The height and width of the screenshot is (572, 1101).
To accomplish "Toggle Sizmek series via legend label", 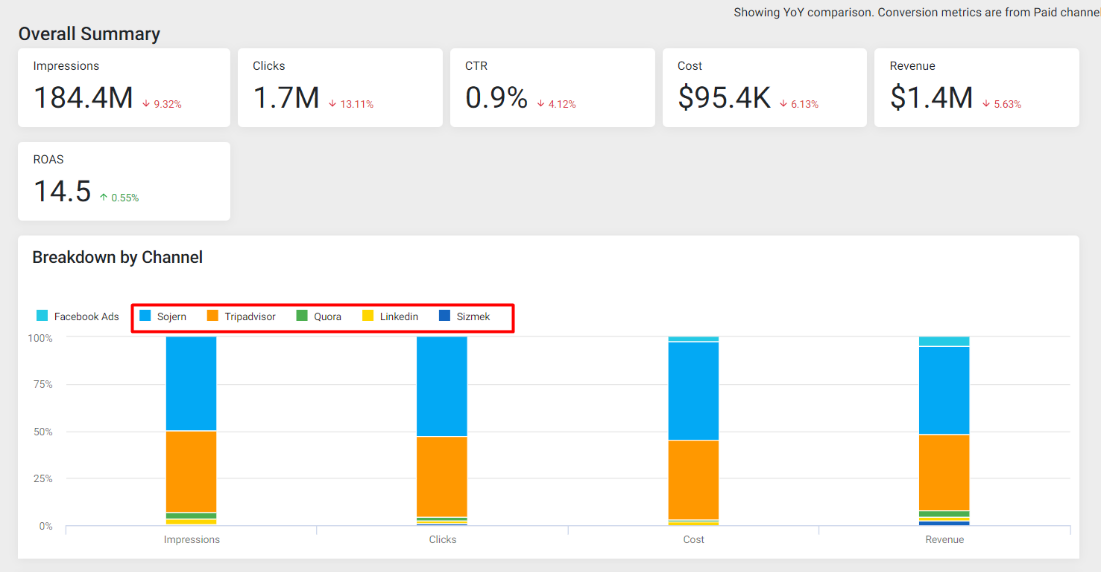I will pos(473,317).
